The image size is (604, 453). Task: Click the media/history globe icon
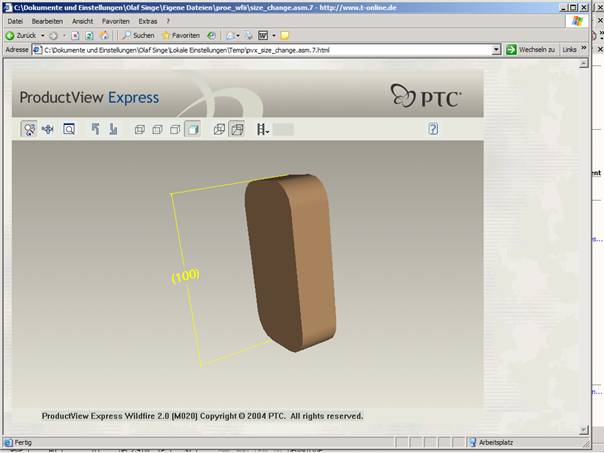pos(211,36)
